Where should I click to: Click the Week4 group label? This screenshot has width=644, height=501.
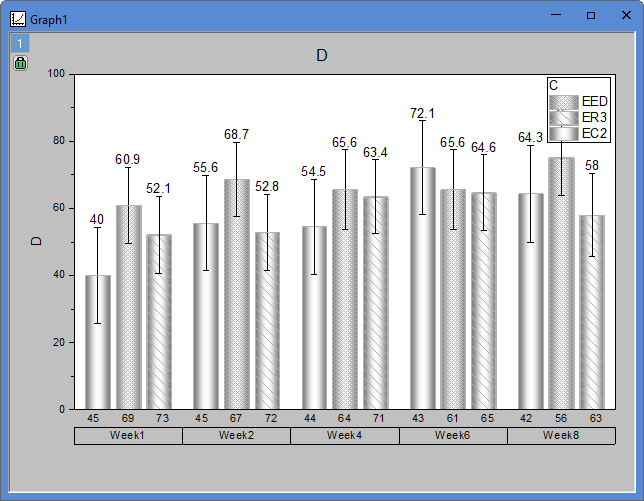point(345,435)
